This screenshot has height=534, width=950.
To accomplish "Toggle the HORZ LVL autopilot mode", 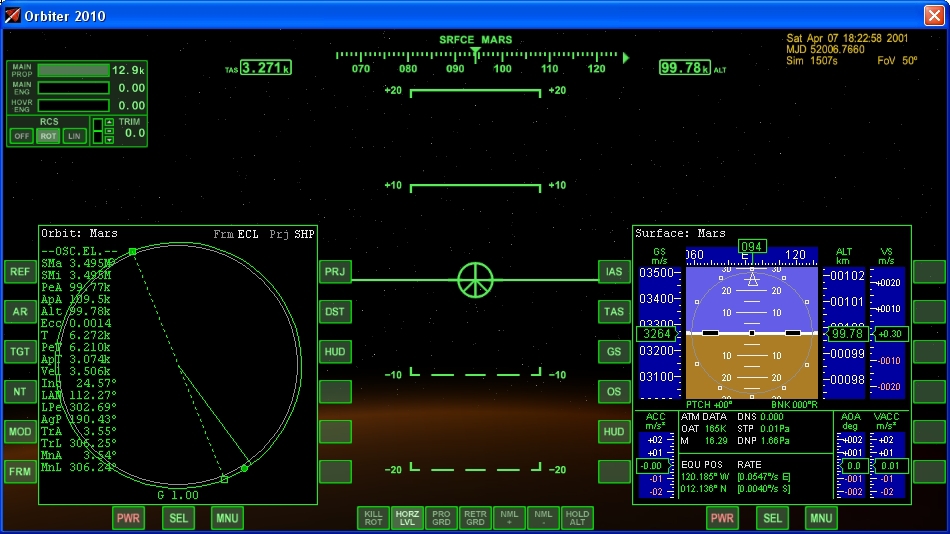I will pyautogui.click(x=407, y=517).
